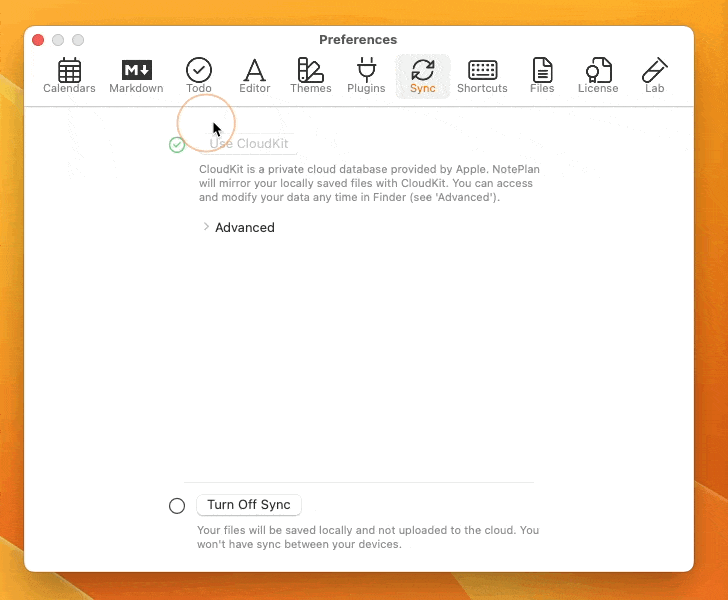Open the Themes preferences icon
Screen dimensions: 728x600
click(x=310, y=70)
